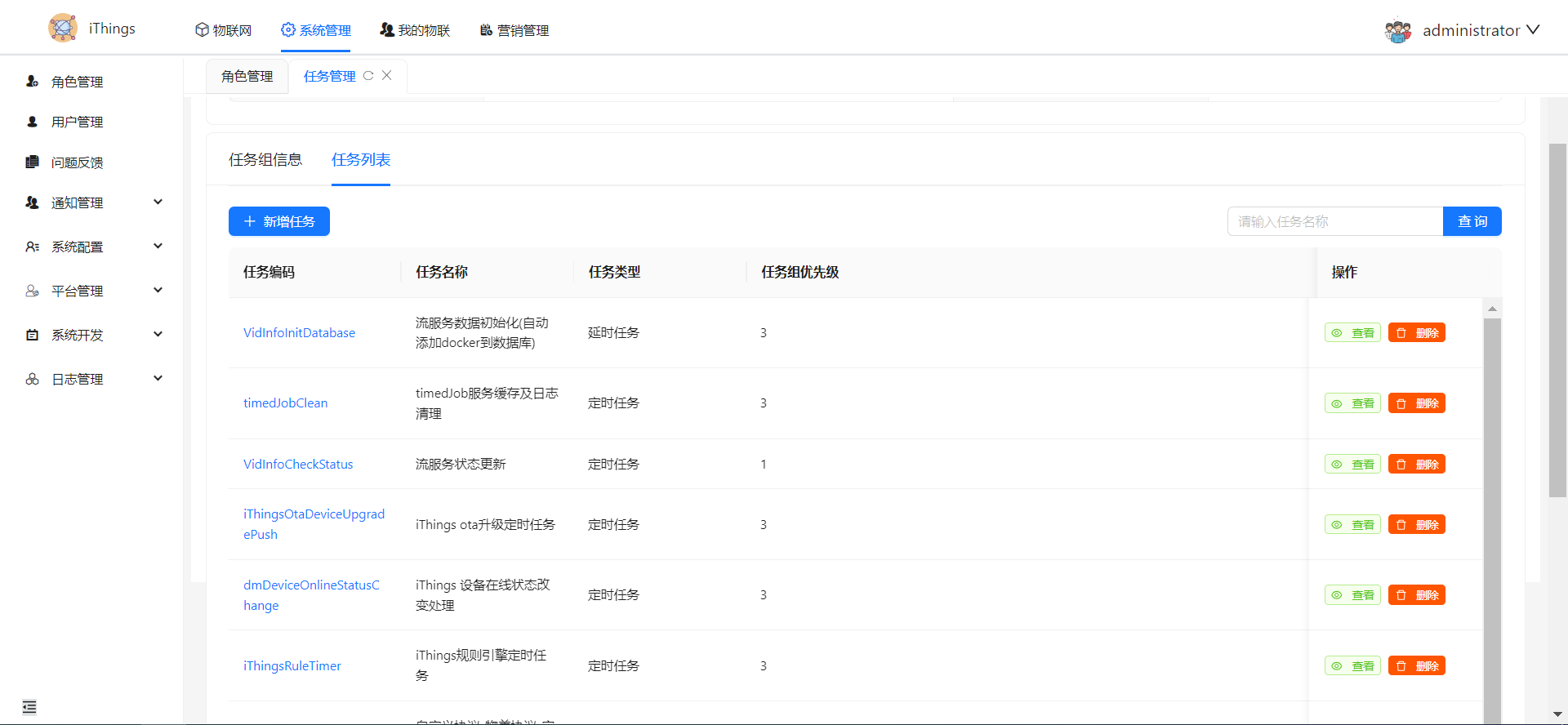Viewport: 1568px width, 725px height.
Task: Click the iThings logo icon
Action: 63,29
